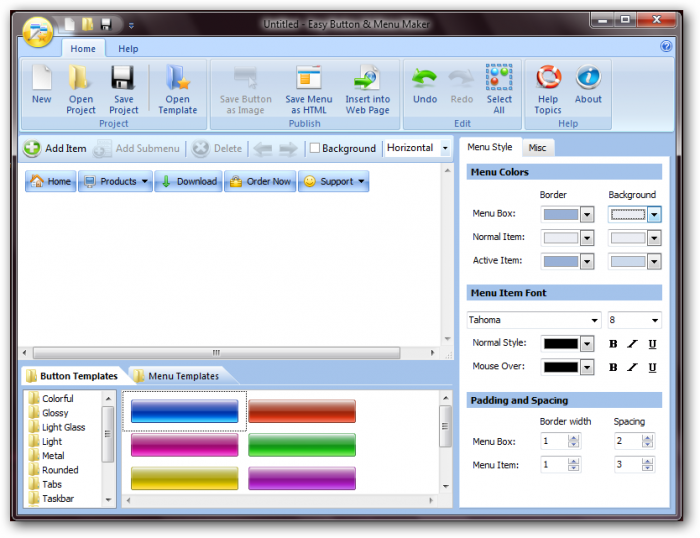Toggle underline for Normal Style
The image size is (700, 538).
[x=652, y=344]
